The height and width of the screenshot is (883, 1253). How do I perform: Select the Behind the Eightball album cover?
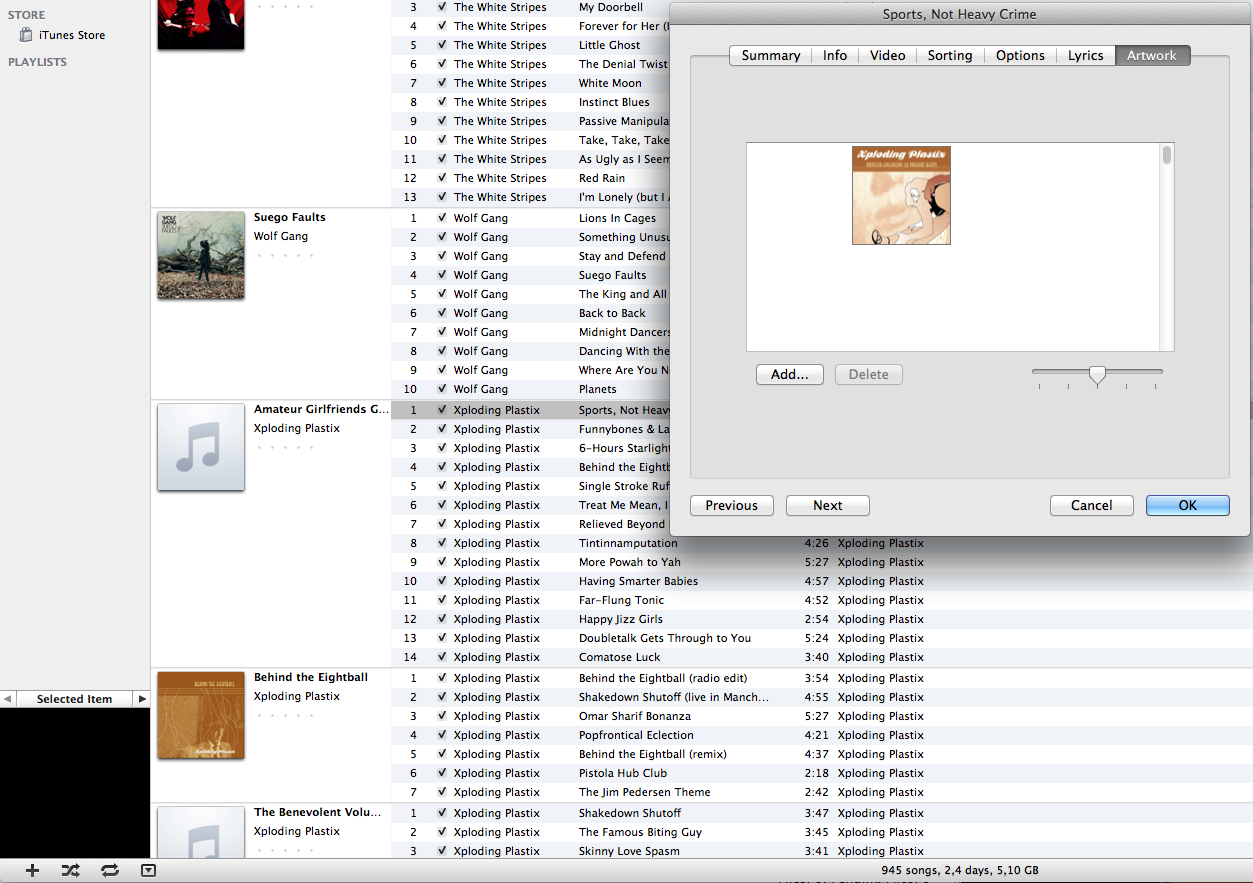pos(201,715)
